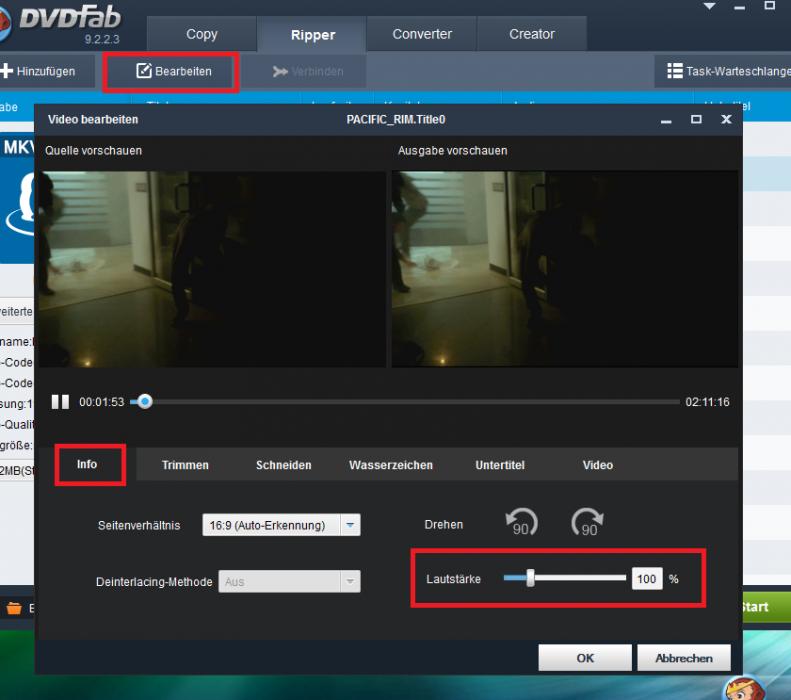
Task: Click the Verbinden toolbar button
Action: [x=308, y=71]
